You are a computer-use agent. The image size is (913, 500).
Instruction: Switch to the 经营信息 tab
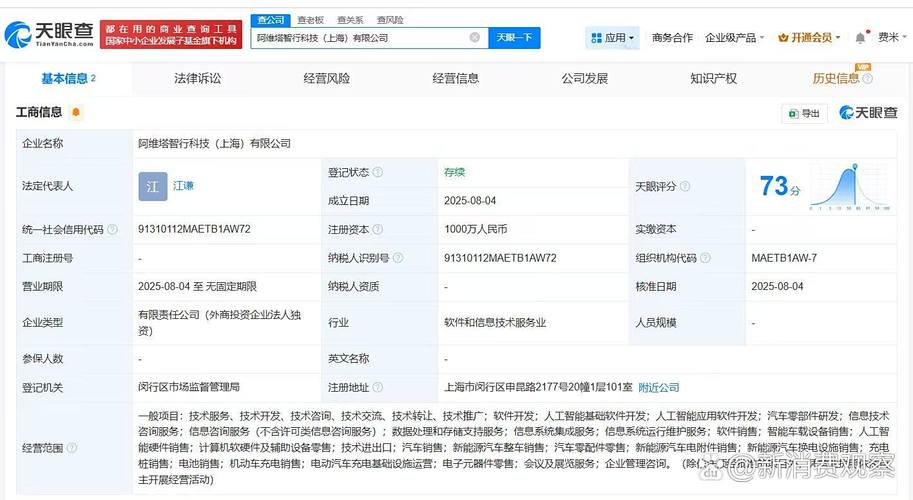tap(456, 79)
